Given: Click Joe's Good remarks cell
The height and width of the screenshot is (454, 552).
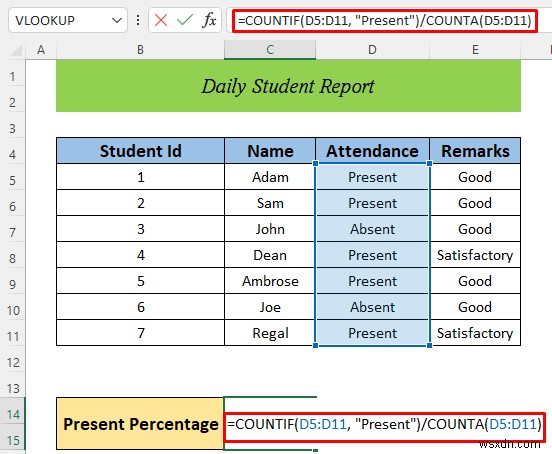Looking at the screenshot, I should [475, 307].
